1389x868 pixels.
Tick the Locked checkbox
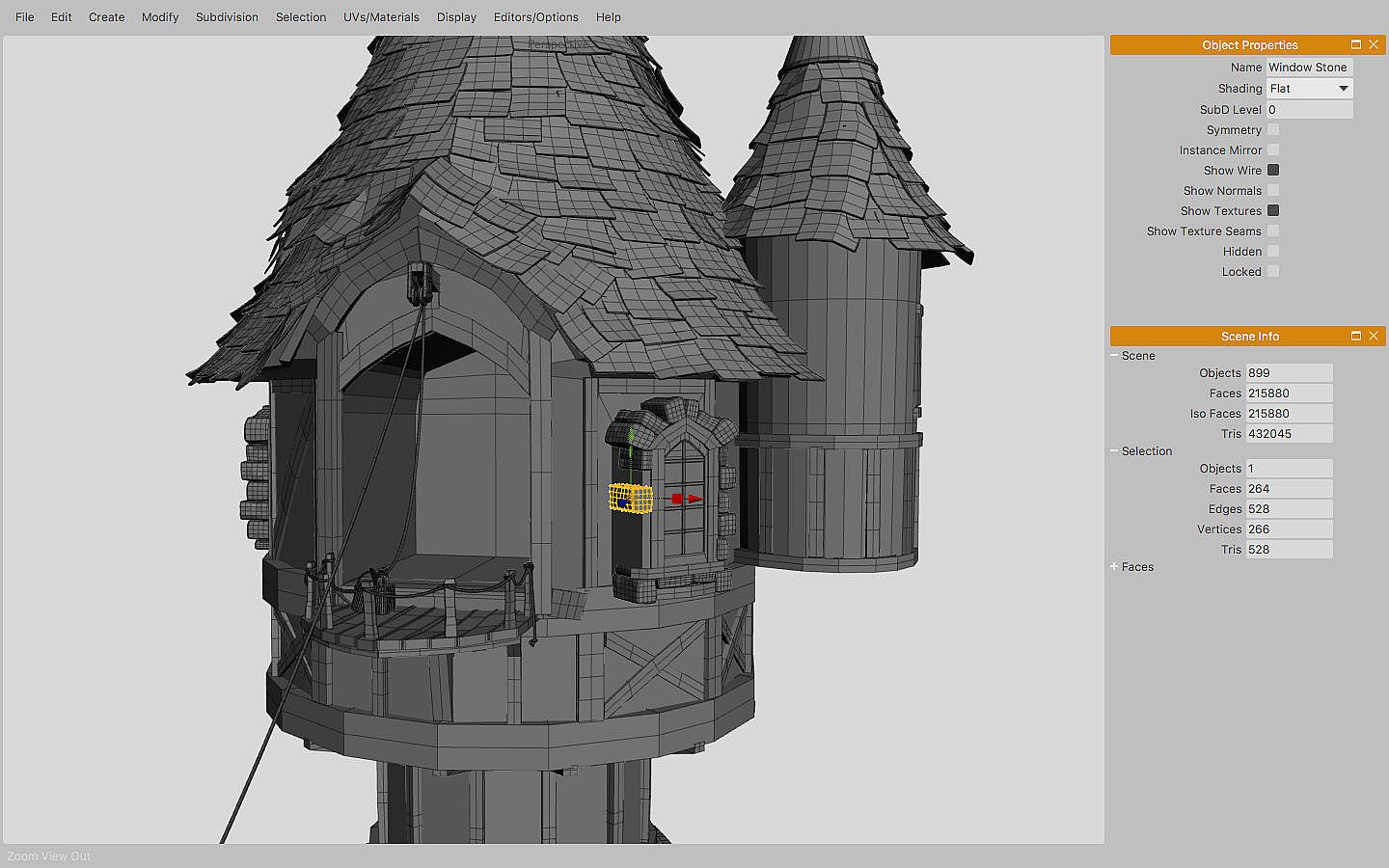pyautogui.click(x=1273, y=272)
